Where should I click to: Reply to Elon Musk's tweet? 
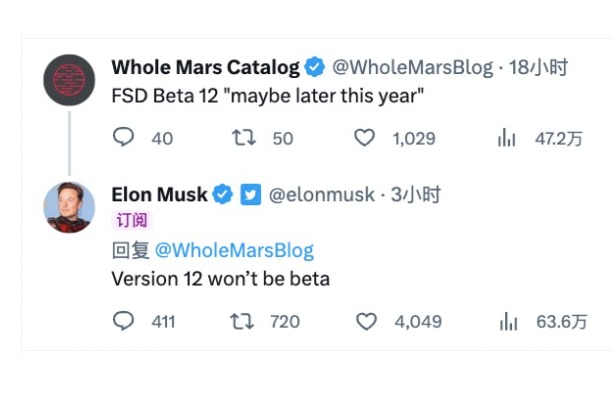pyautogui.click(x=124, y=321)
